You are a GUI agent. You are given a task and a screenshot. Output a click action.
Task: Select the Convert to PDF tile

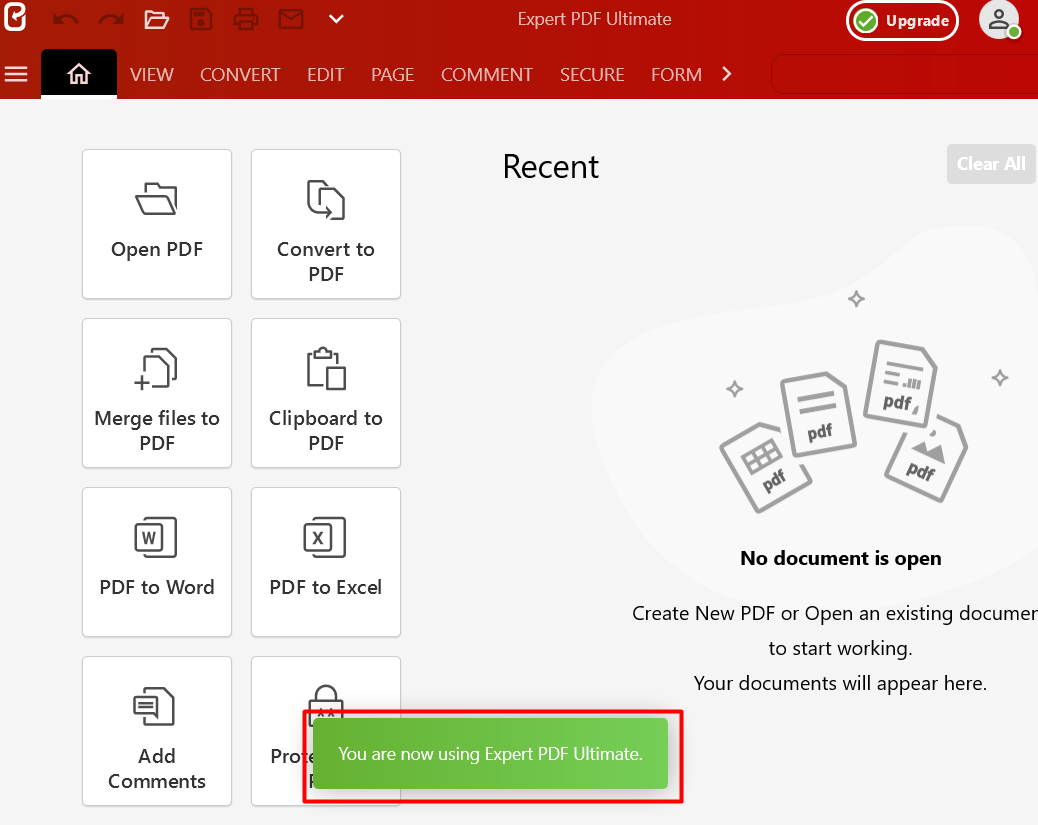[326, 224]
